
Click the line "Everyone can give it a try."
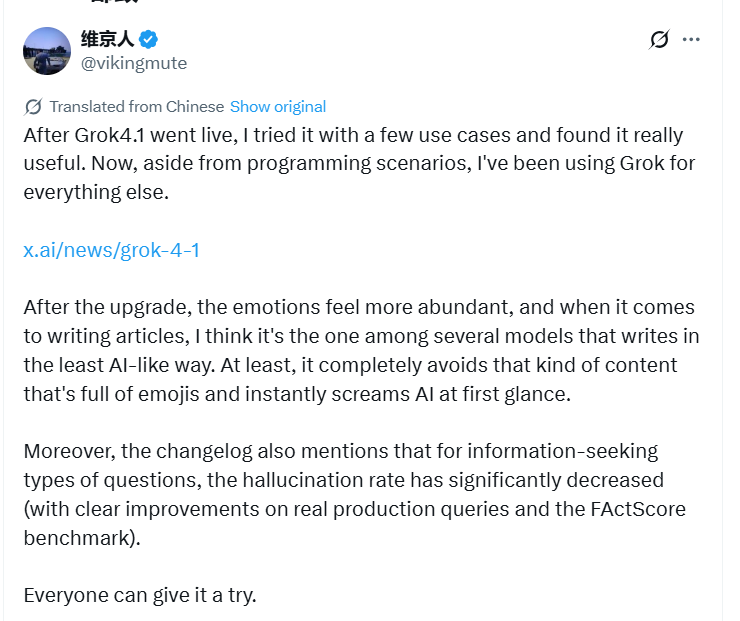pos(140,595)
